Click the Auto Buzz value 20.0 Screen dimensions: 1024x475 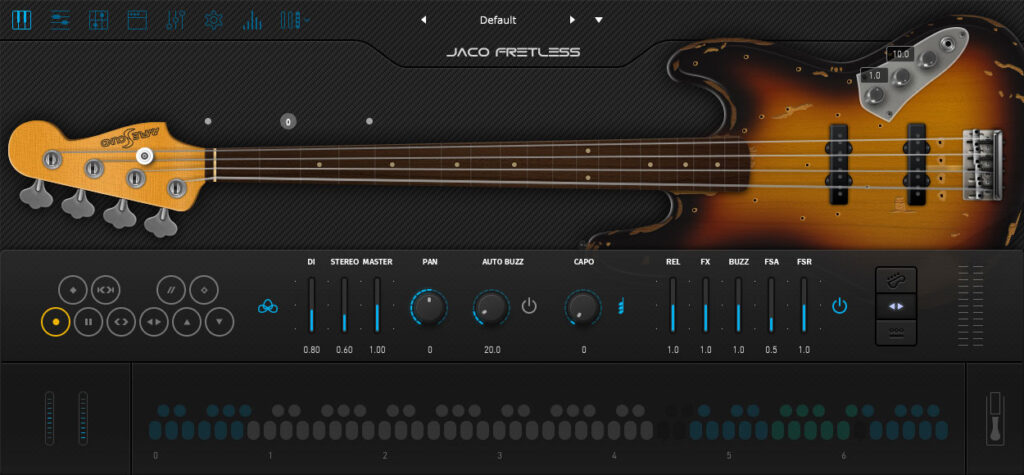[x=491, y=350]
